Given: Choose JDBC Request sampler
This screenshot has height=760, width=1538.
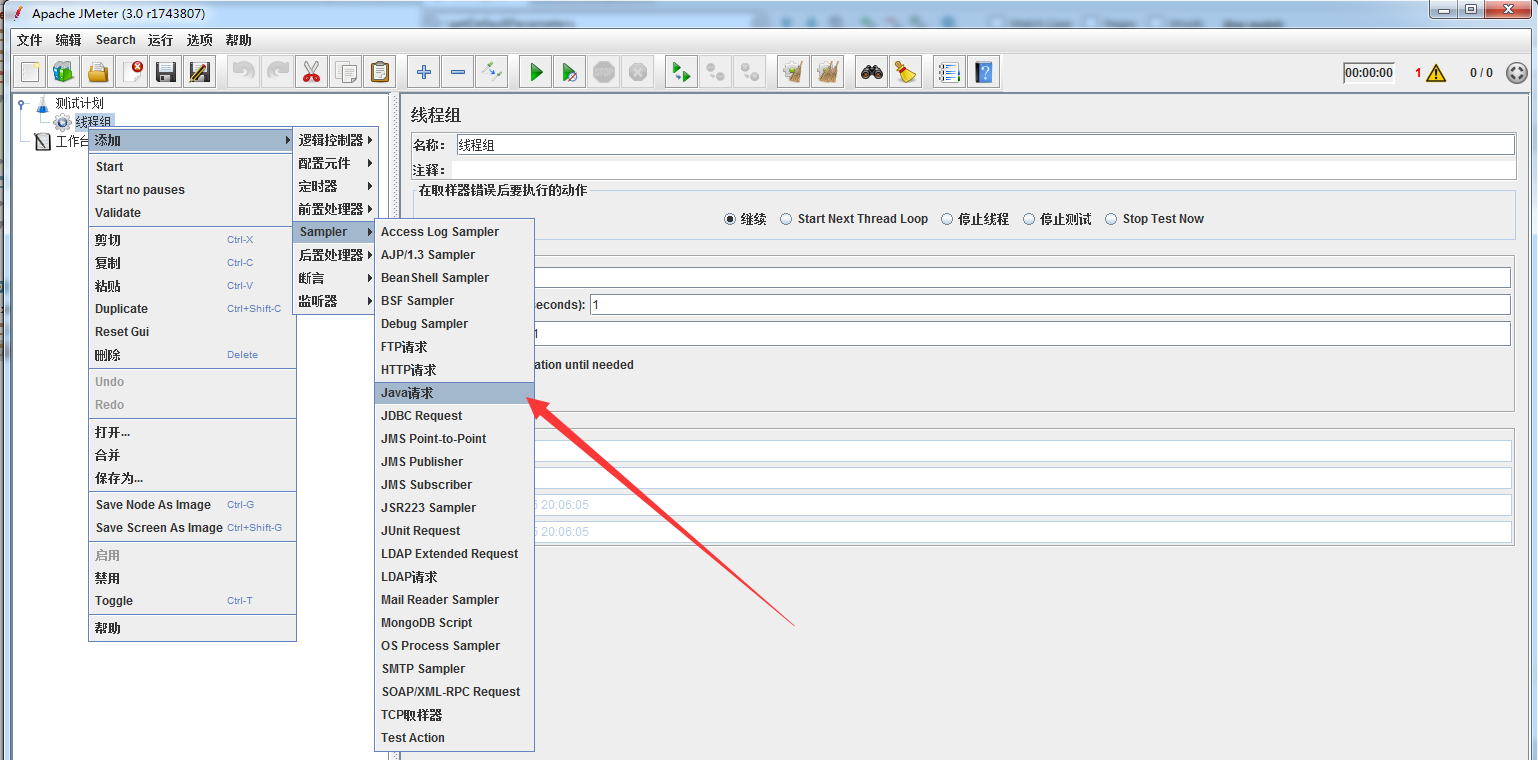Looking at the screenshot, I should click(x=455, y=416).
